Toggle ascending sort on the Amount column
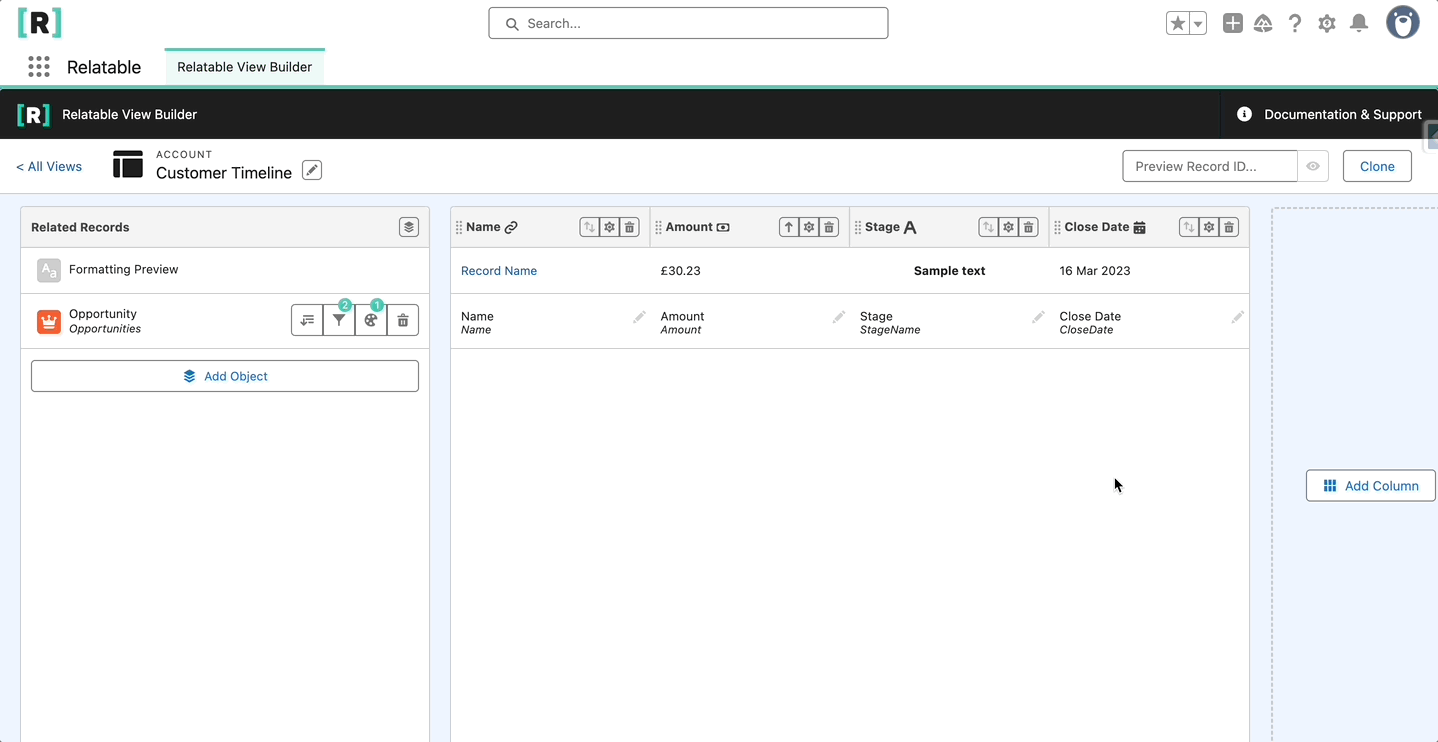The width and height of the screenshot is (1438, 742). tap(789, 227)
